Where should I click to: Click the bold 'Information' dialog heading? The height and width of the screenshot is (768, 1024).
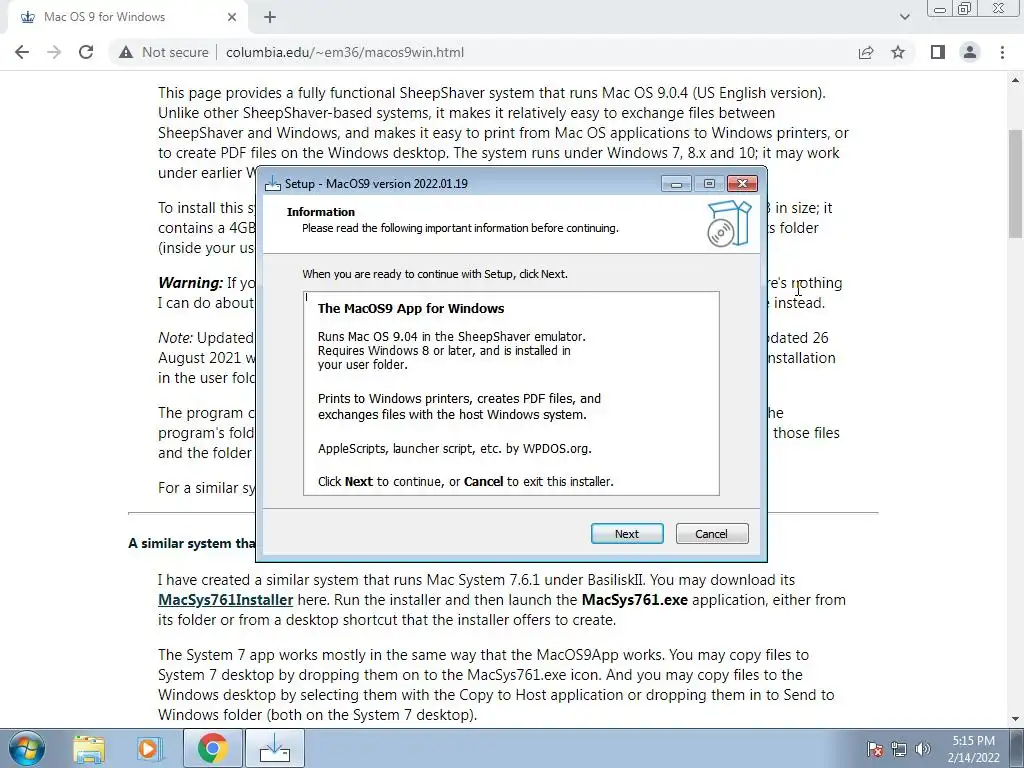(x=321, y=212)
